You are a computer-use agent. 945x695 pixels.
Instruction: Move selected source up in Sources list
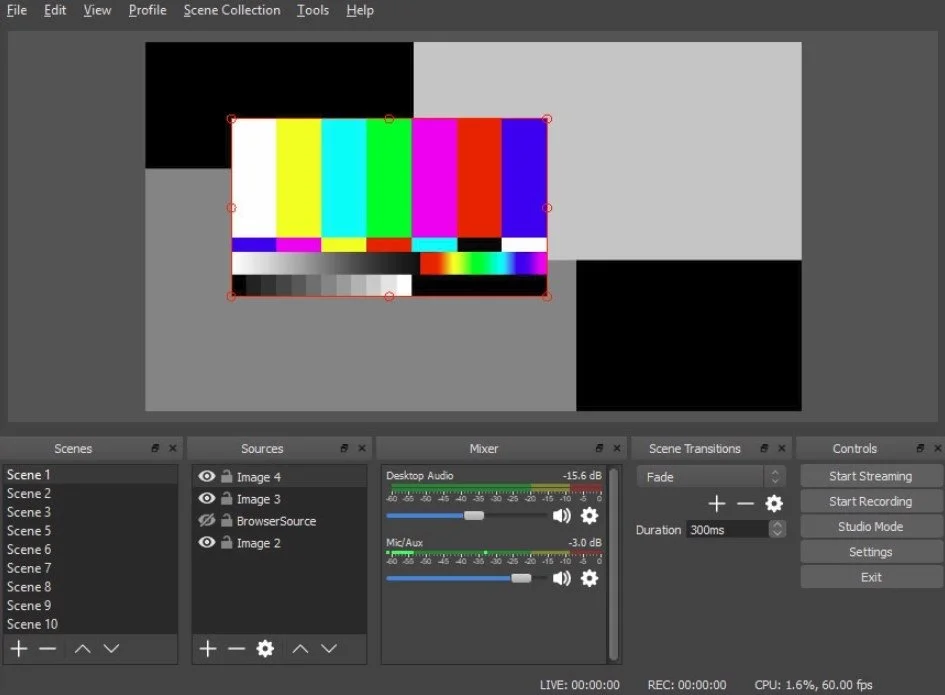[299, 649]
